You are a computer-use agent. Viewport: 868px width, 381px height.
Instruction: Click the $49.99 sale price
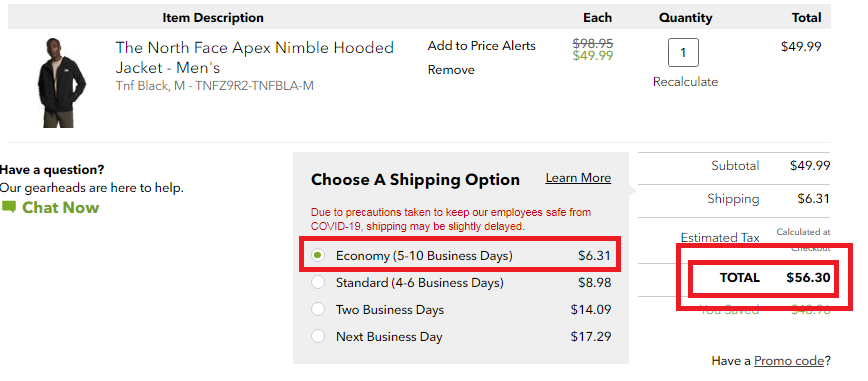click(x=593, y=55)
